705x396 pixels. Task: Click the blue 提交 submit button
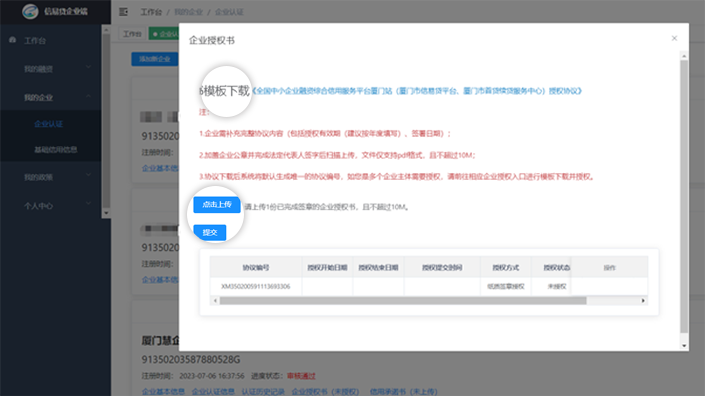tap(210, 232)
